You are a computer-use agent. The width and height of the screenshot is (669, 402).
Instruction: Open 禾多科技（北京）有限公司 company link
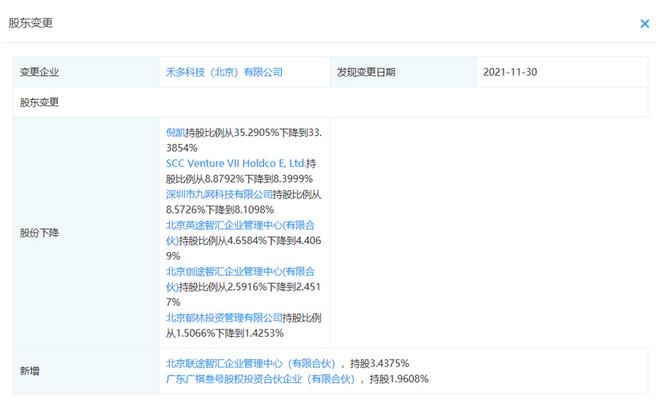pyautogui.click(x=224, y=72)
